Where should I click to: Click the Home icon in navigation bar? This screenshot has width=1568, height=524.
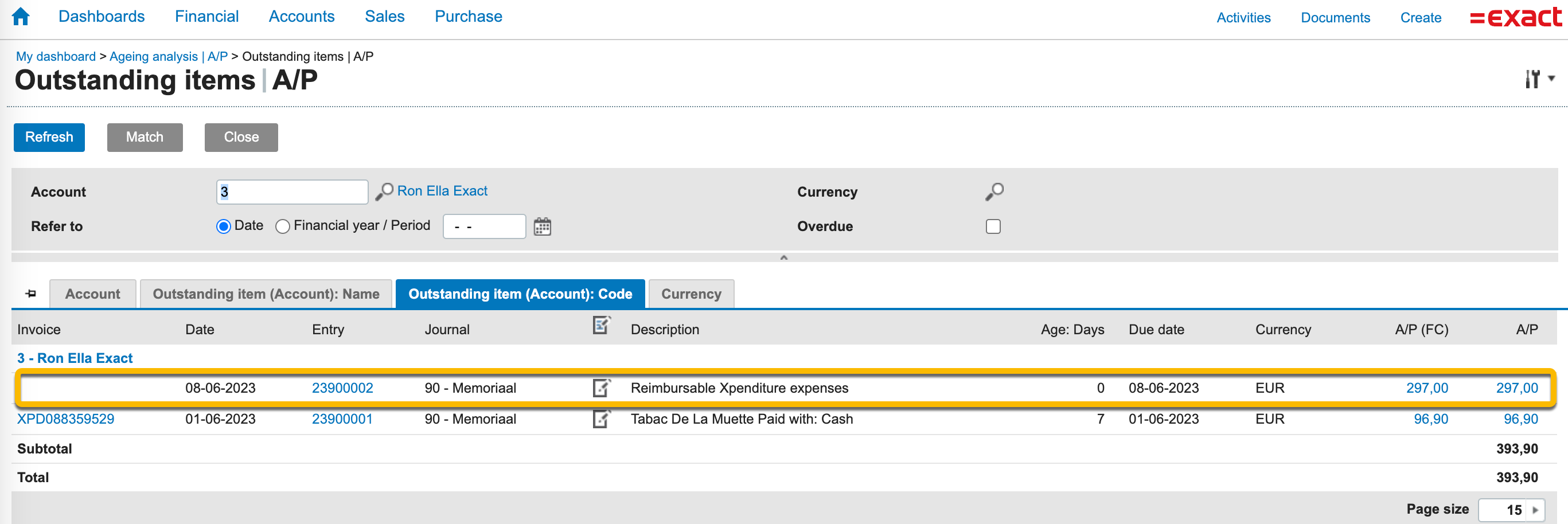[21, 17]
